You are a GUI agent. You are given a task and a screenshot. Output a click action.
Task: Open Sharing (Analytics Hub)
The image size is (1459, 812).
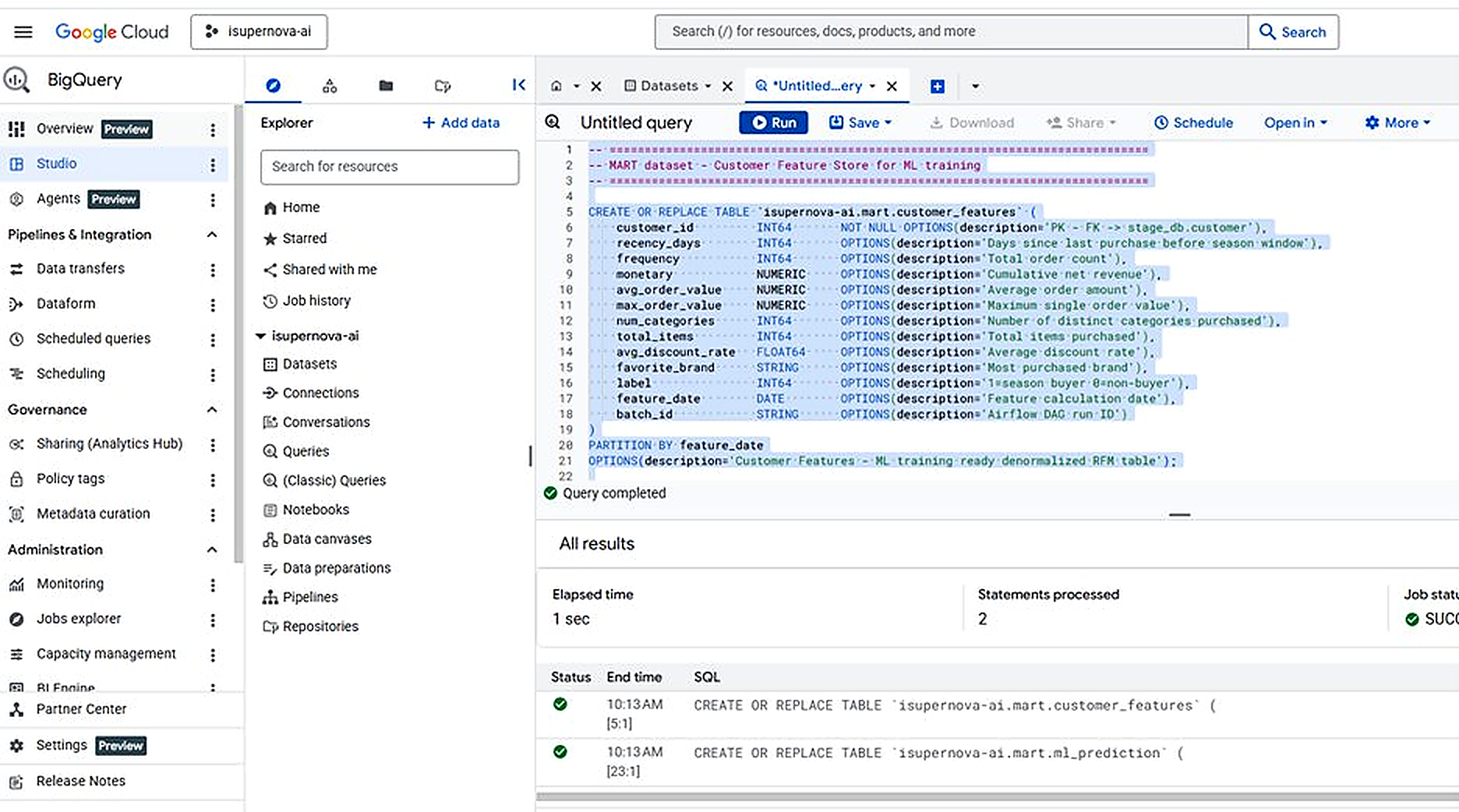(109, 444)
